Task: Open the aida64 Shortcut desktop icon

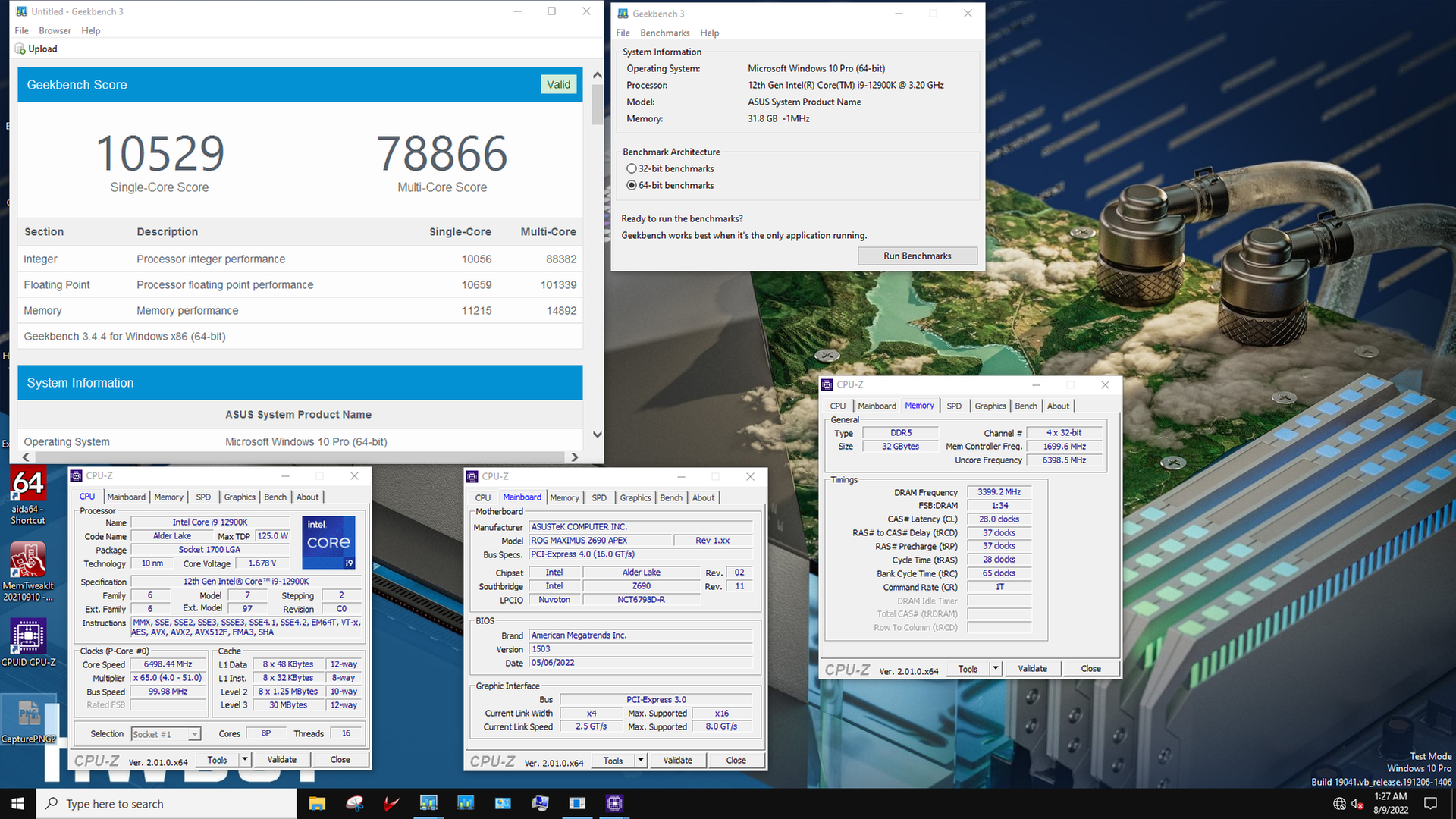Action: click(28, 496)
